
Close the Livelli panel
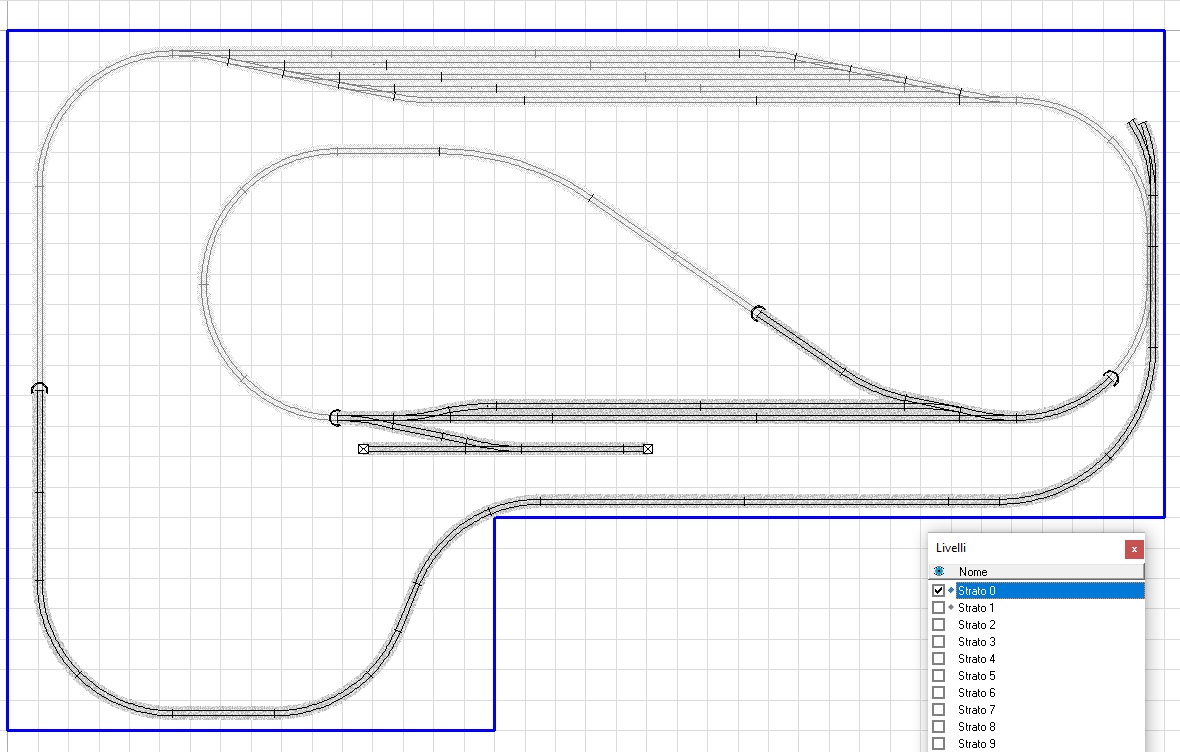[1134, 549]
